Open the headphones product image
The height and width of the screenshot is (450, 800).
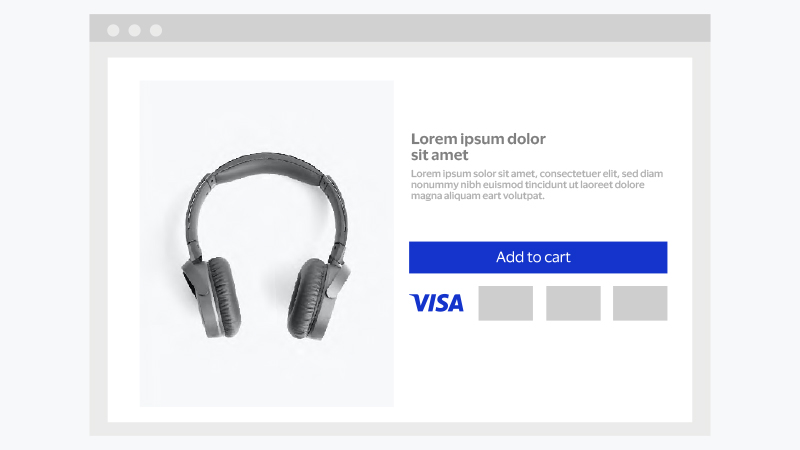pyautogui.click(x=267, y=243)
